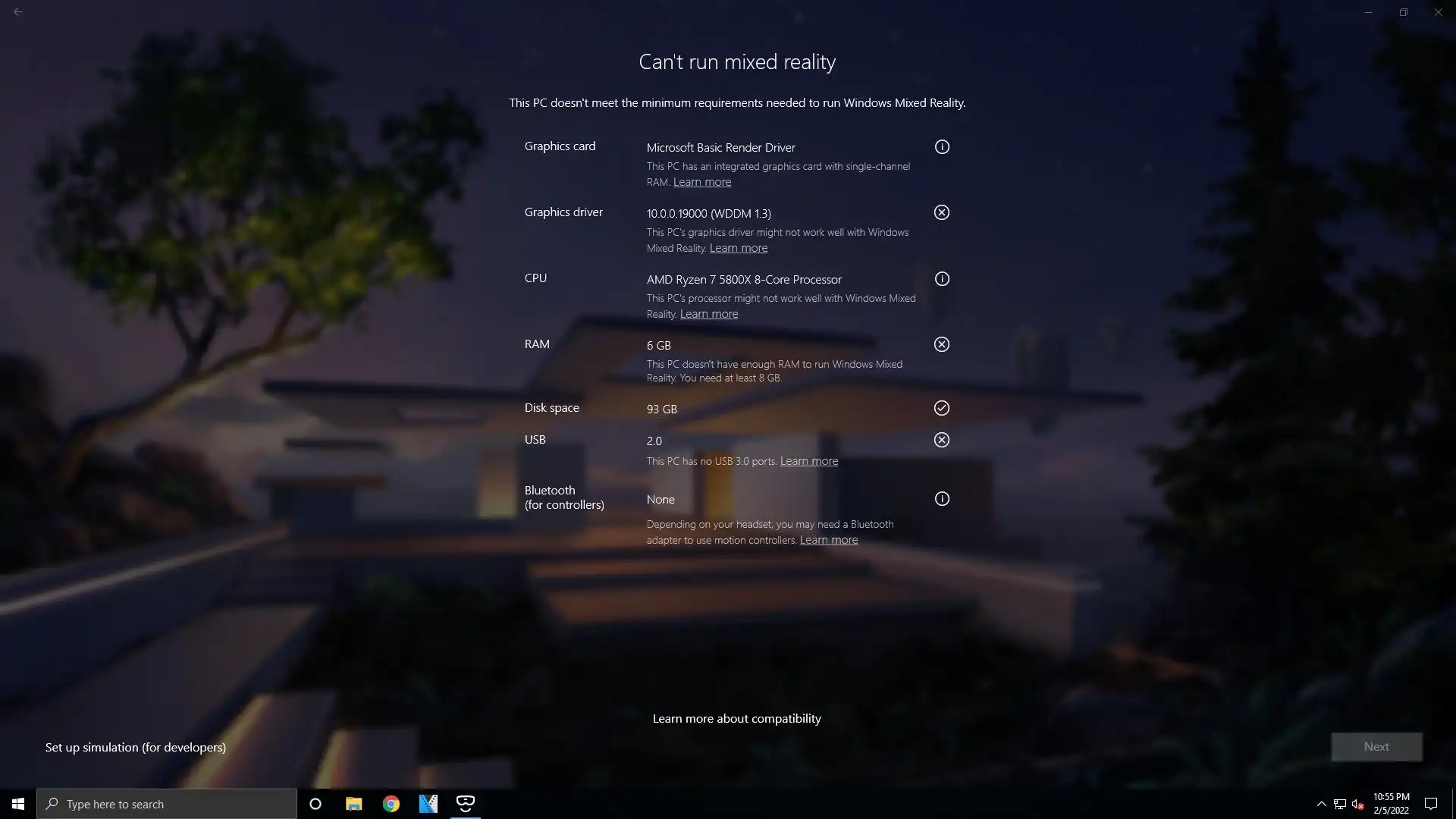
Task: Show hidden system tray icons
Action: click(1321, 804)
